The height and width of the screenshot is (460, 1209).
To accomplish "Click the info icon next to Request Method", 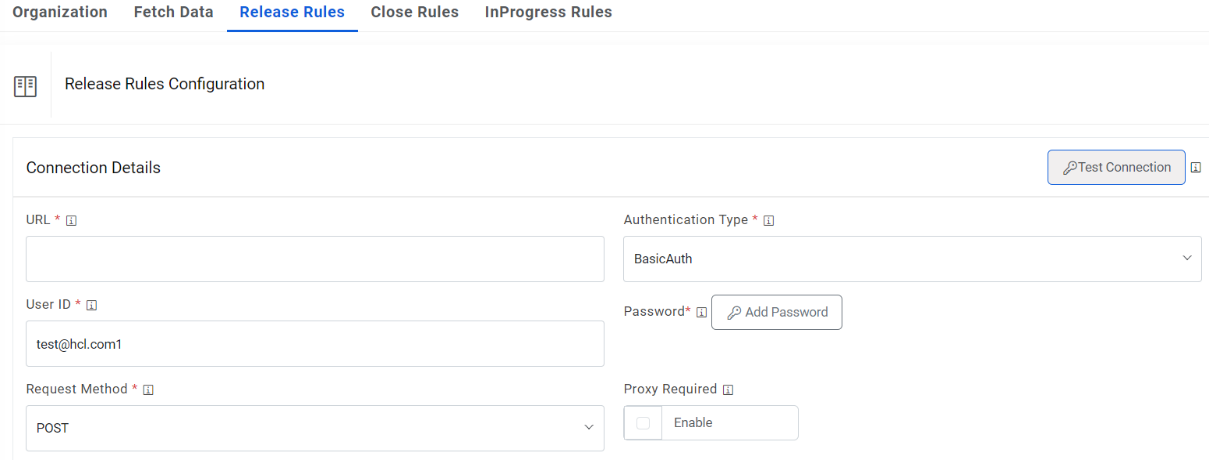I will [148, 390].
